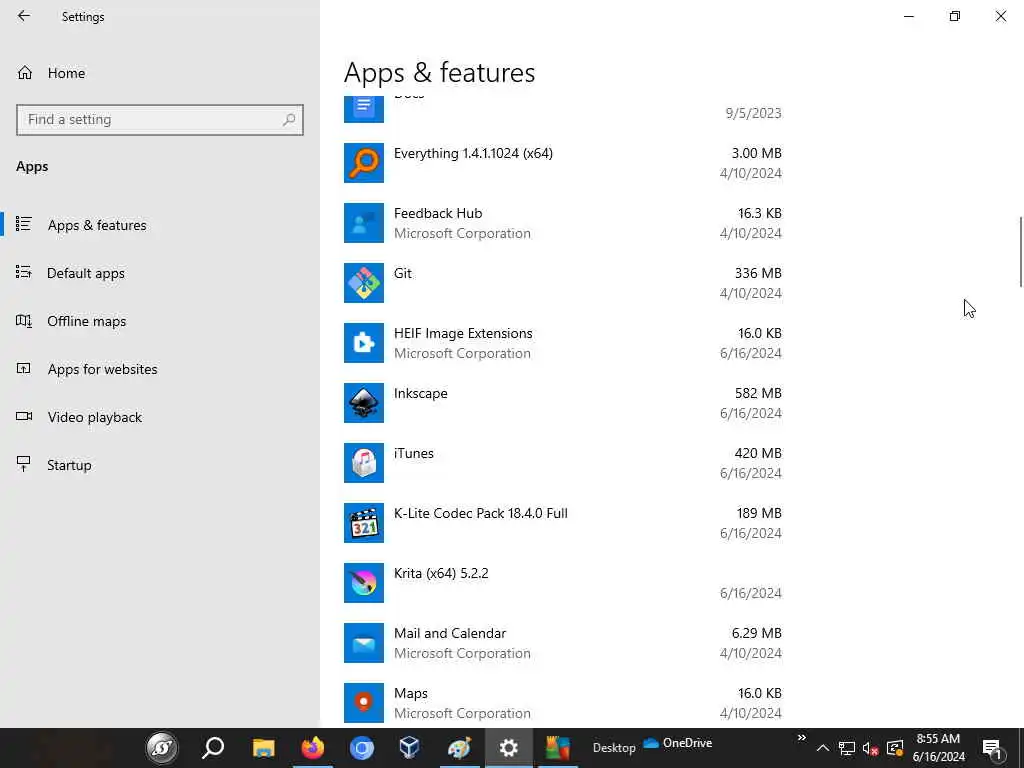Open taskbar search magnifier
Image resolution: width=1024 pixels, height=768 pixels.
point(213,748)
